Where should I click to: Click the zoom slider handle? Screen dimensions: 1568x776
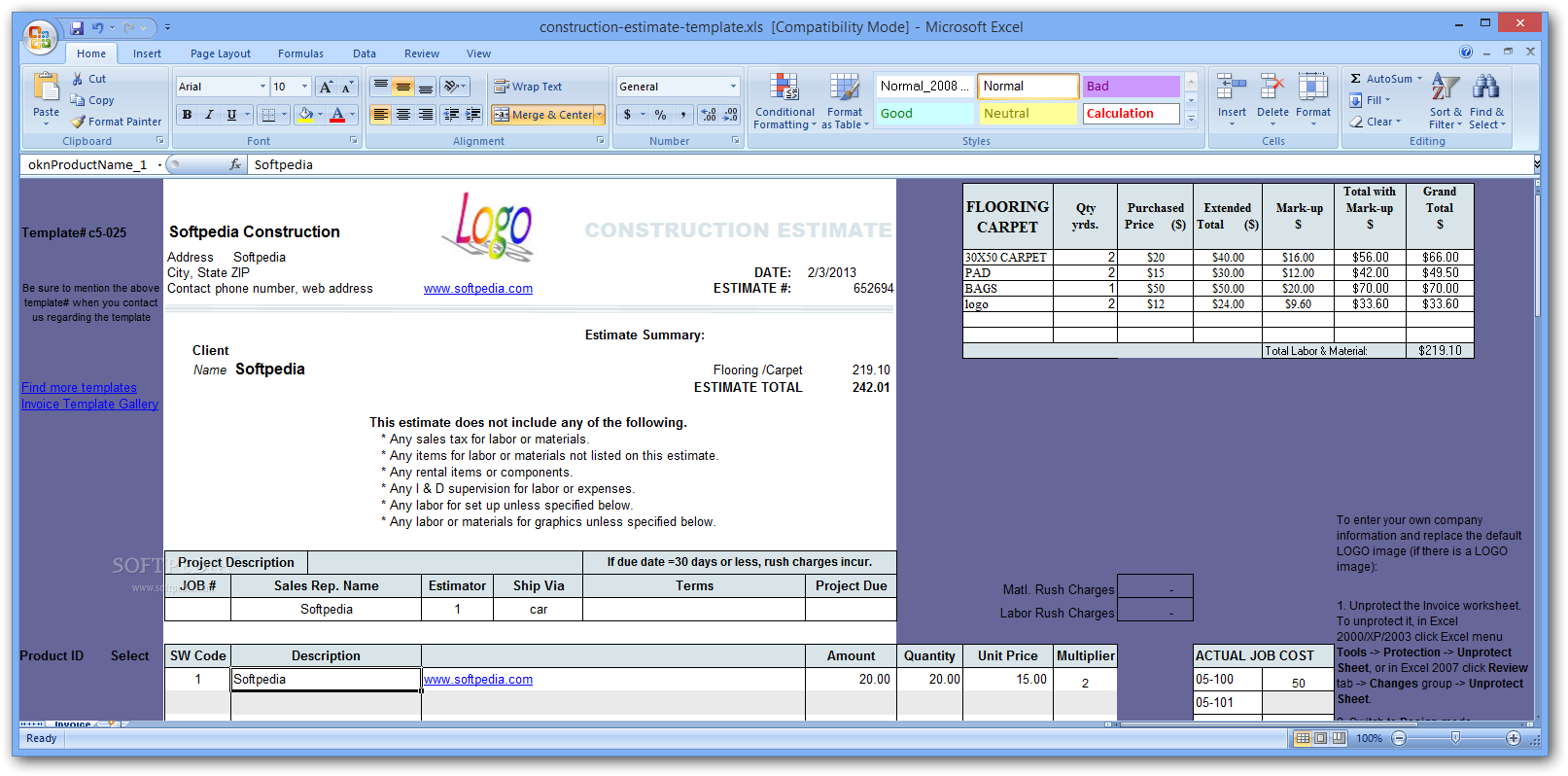point(1455,738)
